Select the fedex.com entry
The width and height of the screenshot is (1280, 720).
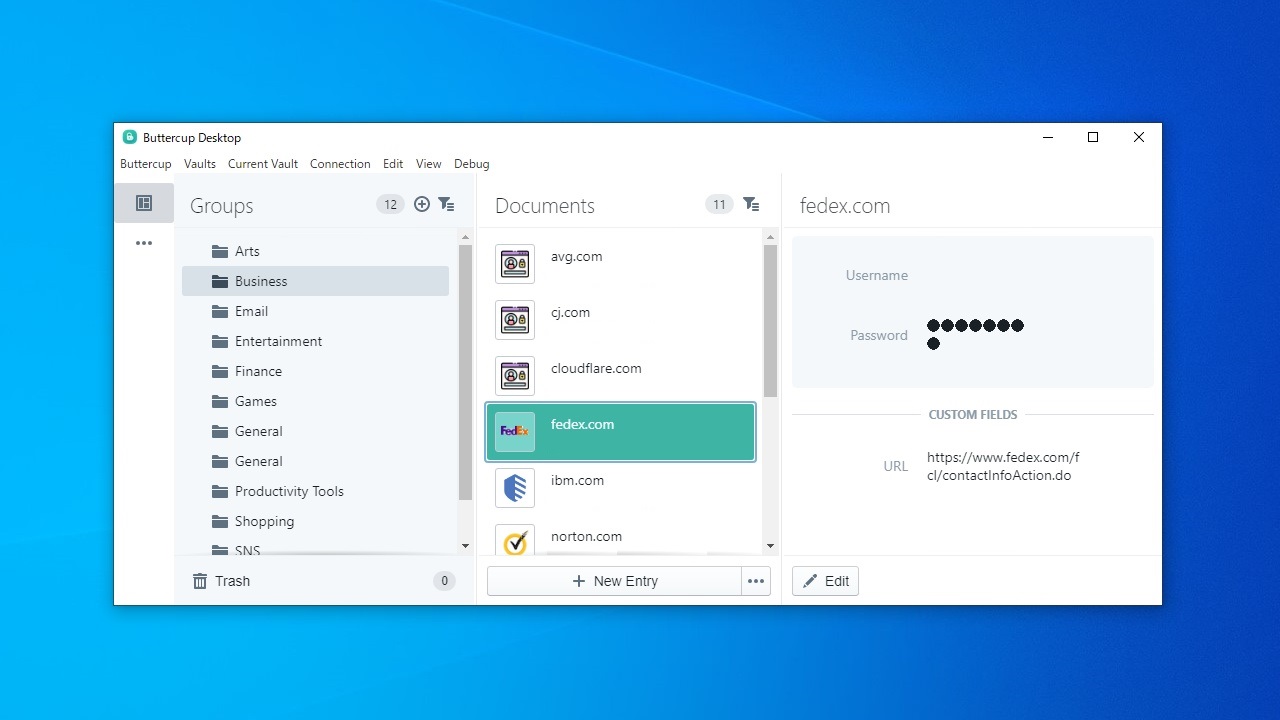tap(620, 432)
